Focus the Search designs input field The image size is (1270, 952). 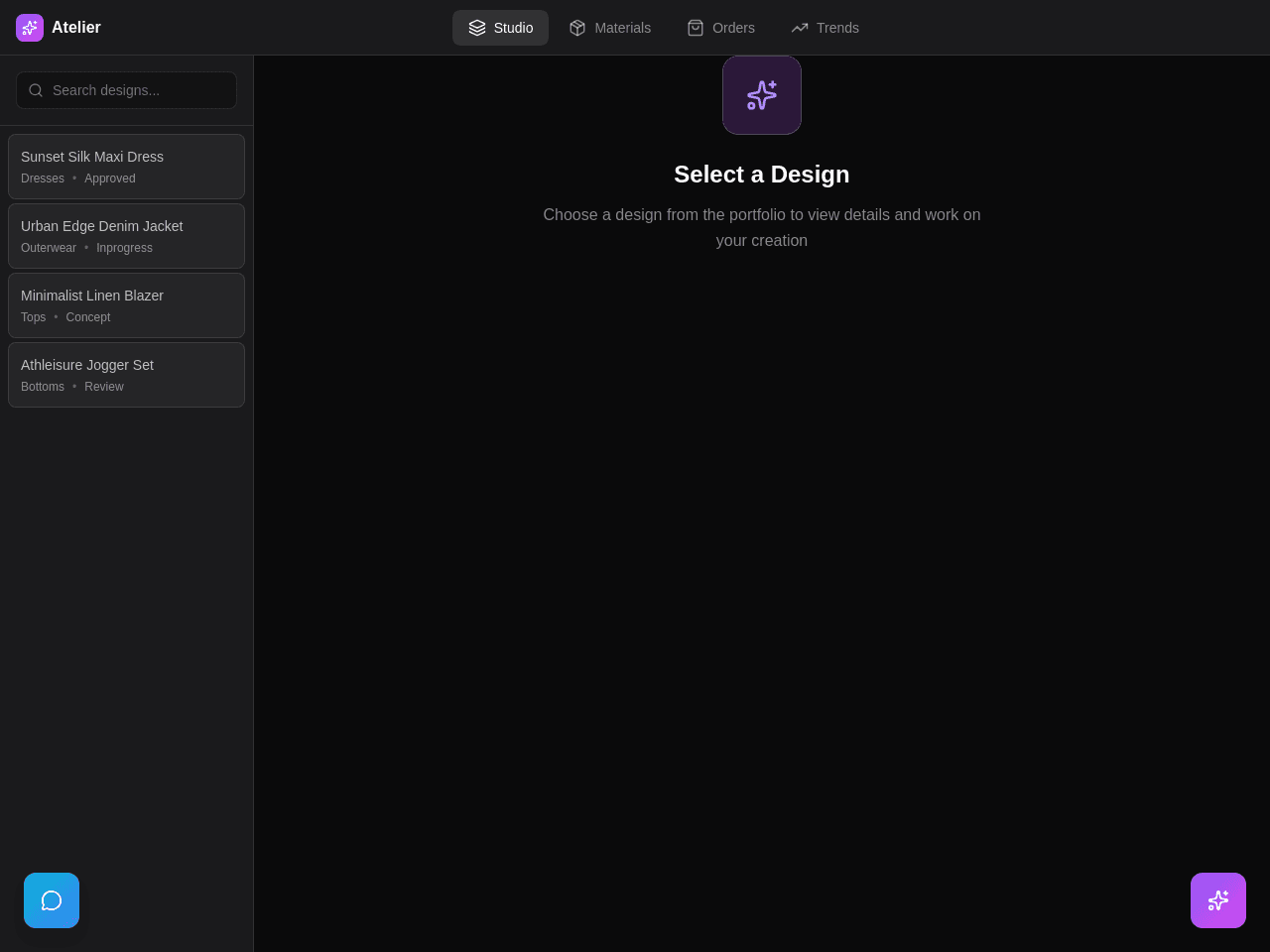(x=126, y=90)
